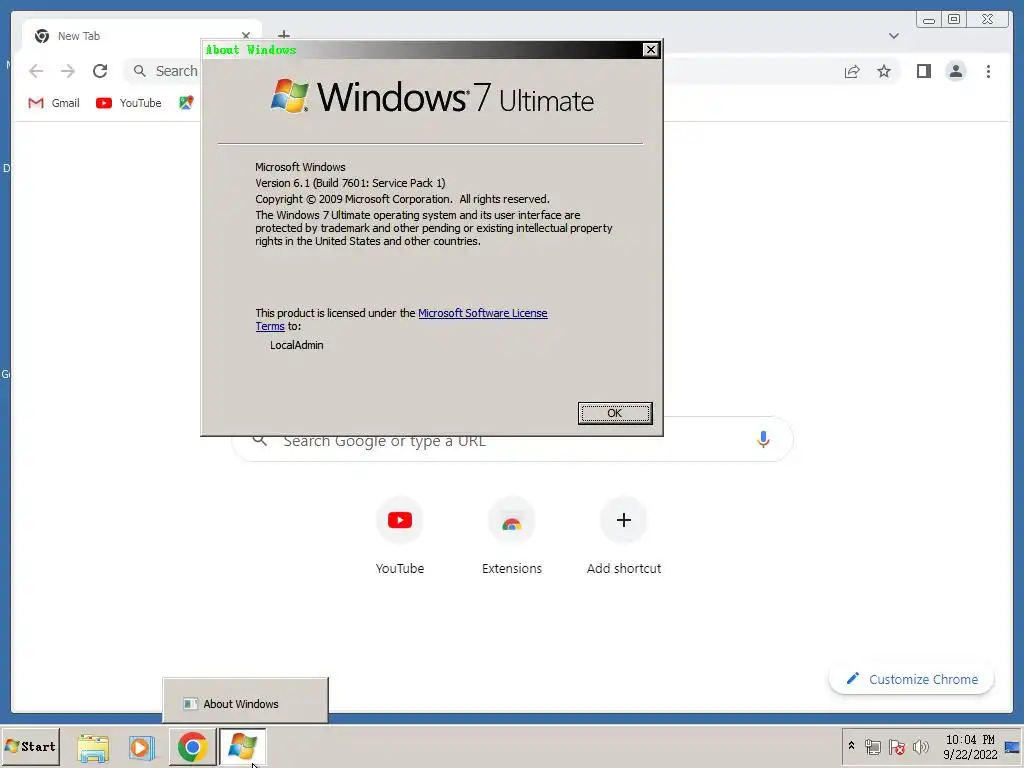Viewport: 1024px width, 768px height.
Task: Reload the Chrome page
Action: pyautogui.click(x=100, y=71)
